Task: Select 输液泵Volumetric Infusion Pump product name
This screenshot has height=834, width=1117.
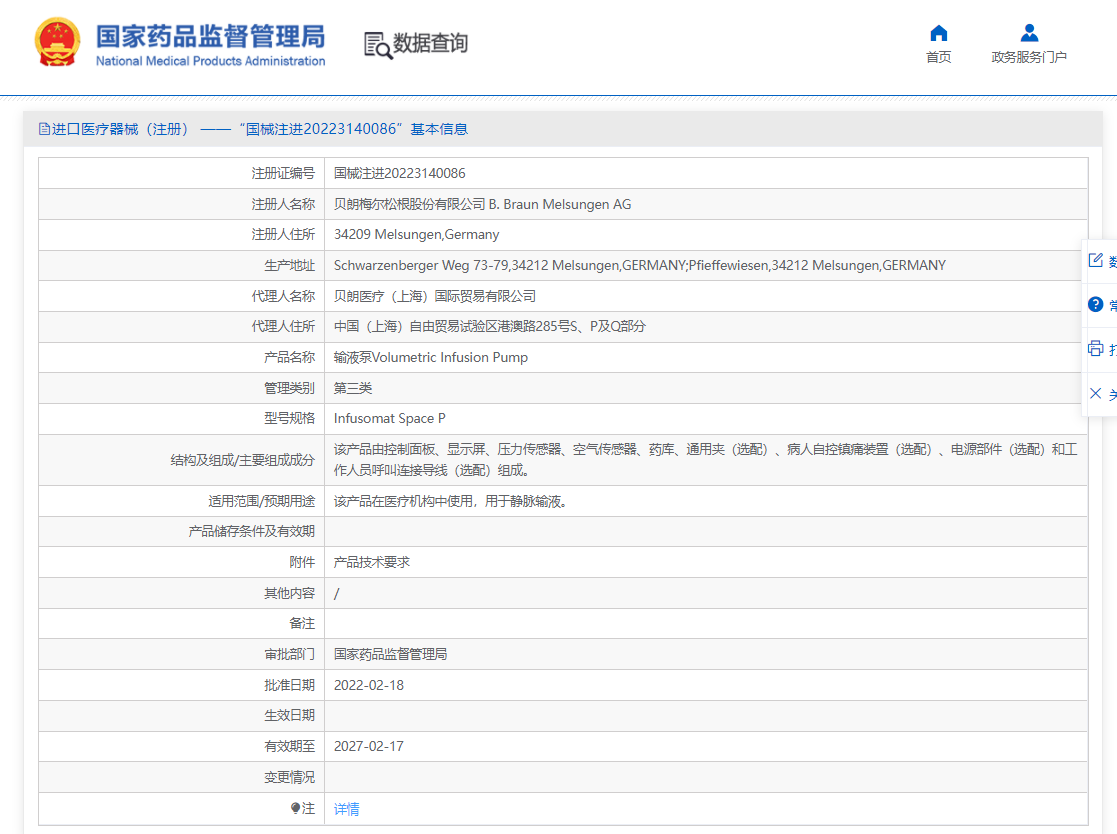Action: point(431,357)
